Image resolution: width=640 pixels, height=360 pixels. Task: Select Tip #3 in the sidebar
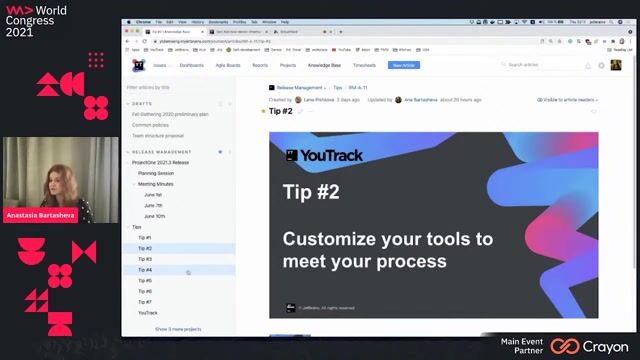[145, 259]
